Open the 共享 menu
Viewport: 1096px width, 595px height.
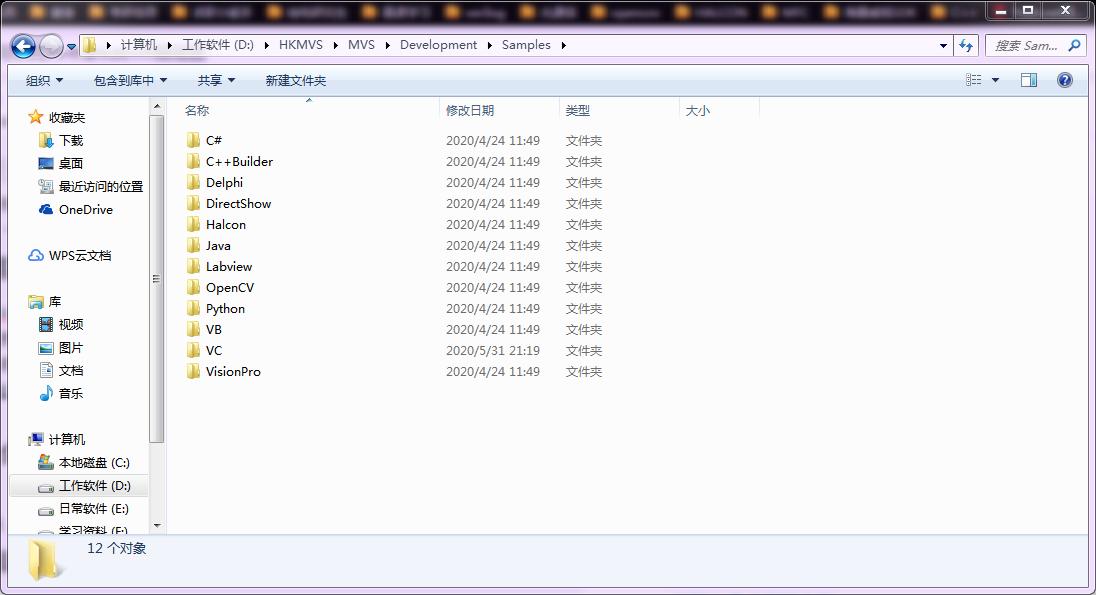pos(216,80)
